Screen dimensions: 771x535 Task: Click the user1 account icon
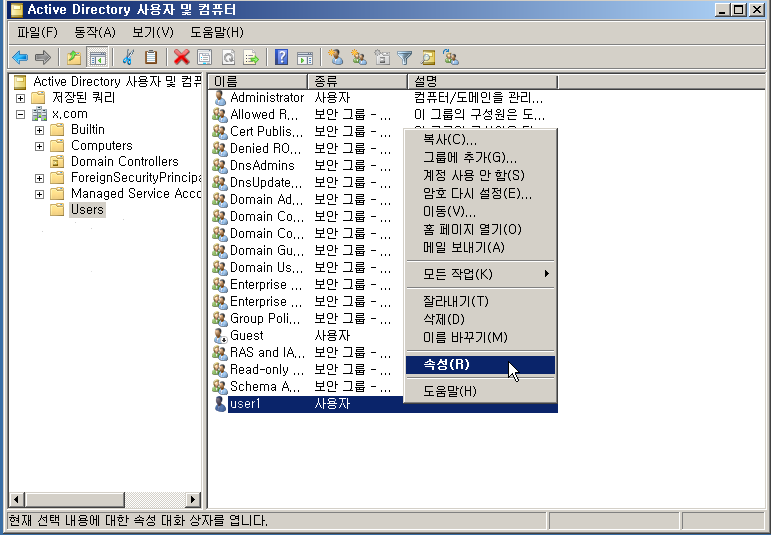(220, 404)
